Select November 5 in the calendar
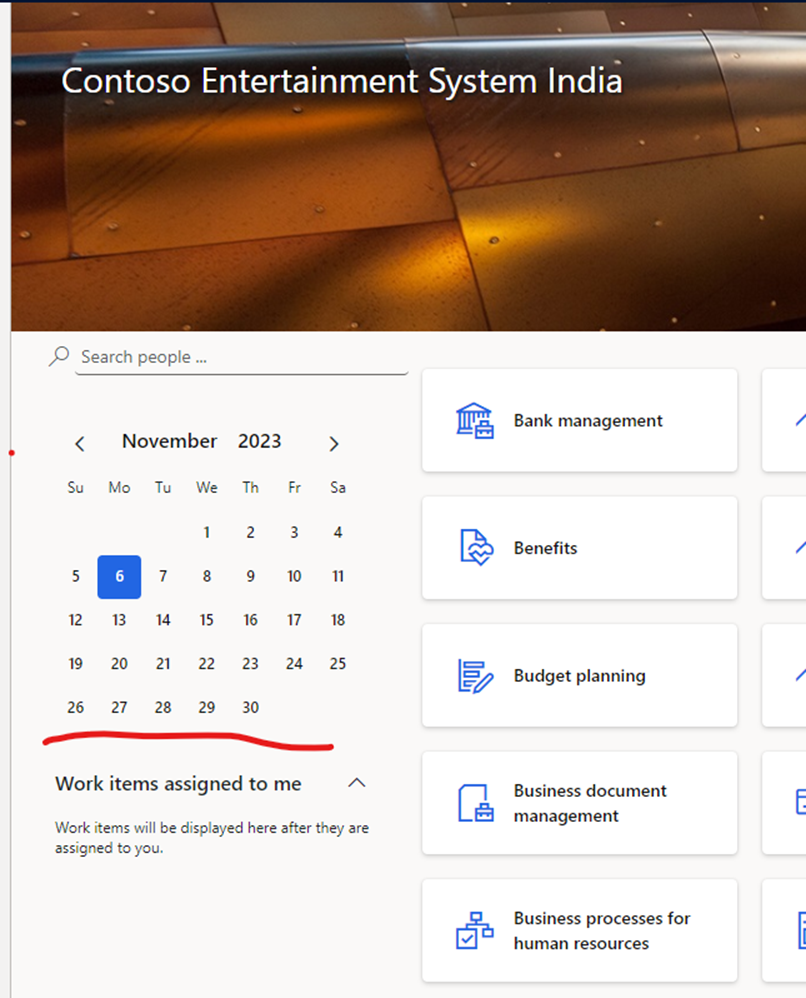Viewport: 806px width, 998px height. [x=76, y=577]
